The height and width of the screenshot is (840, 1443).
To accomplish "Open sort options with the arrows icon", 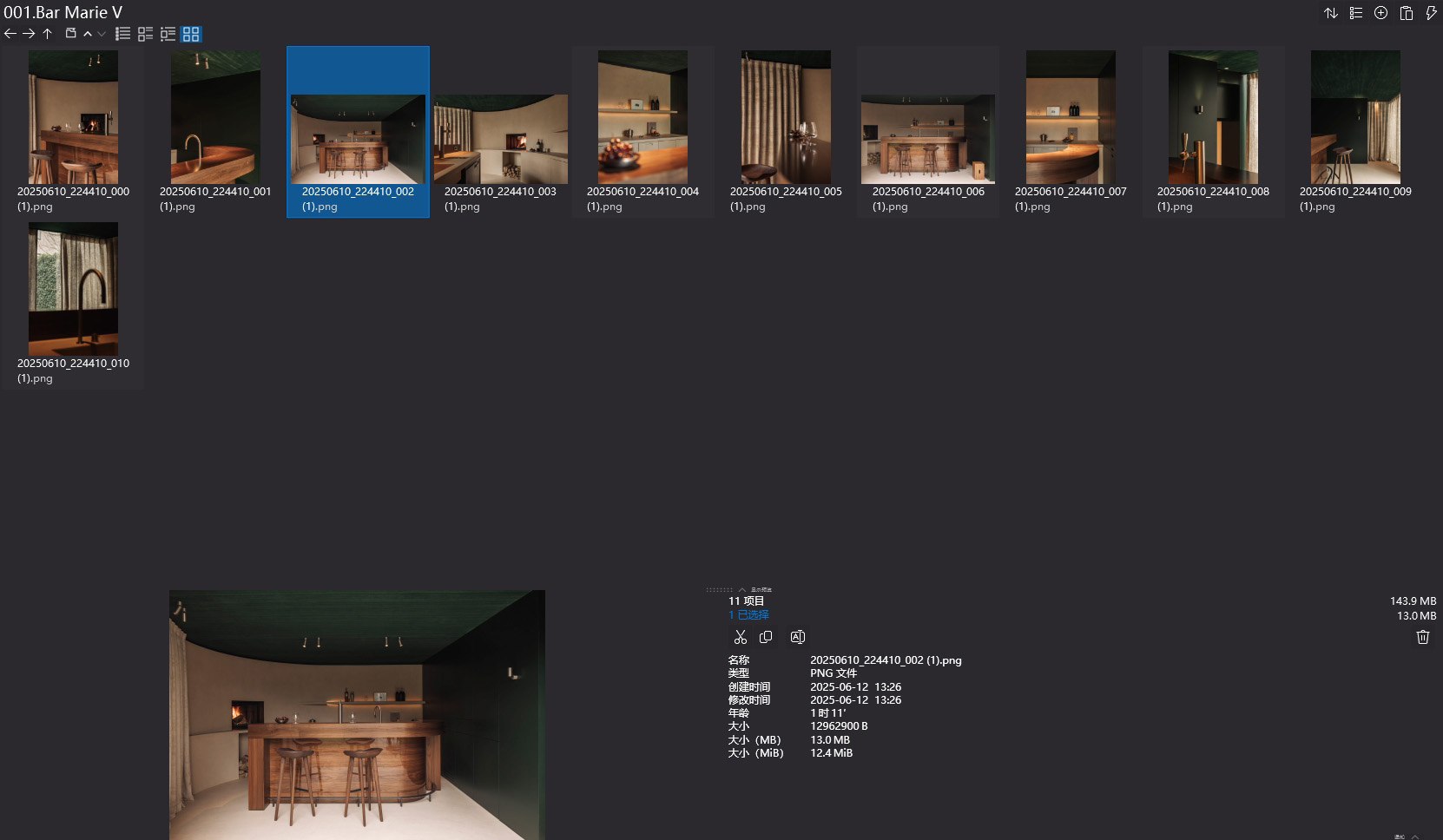I will click(1330, 13).
